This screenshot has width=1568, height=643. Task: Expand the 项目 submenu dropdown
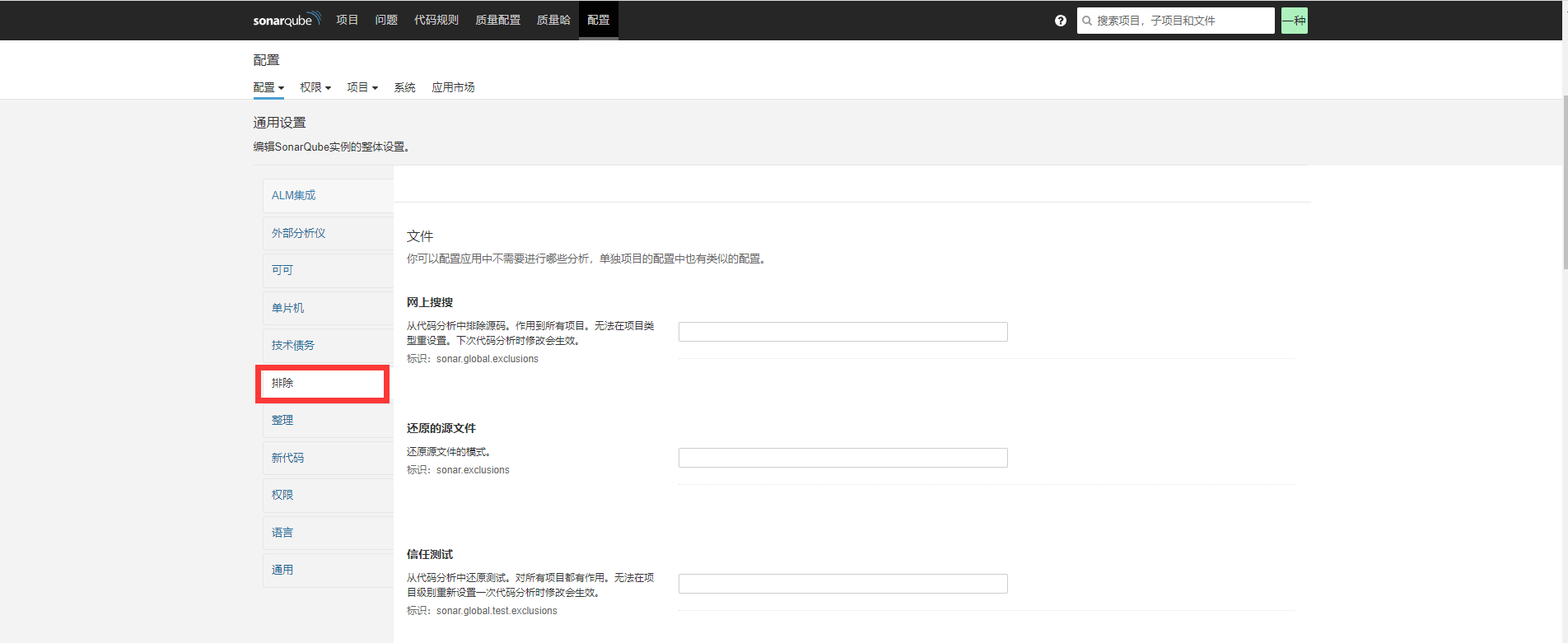pos(362,87)
